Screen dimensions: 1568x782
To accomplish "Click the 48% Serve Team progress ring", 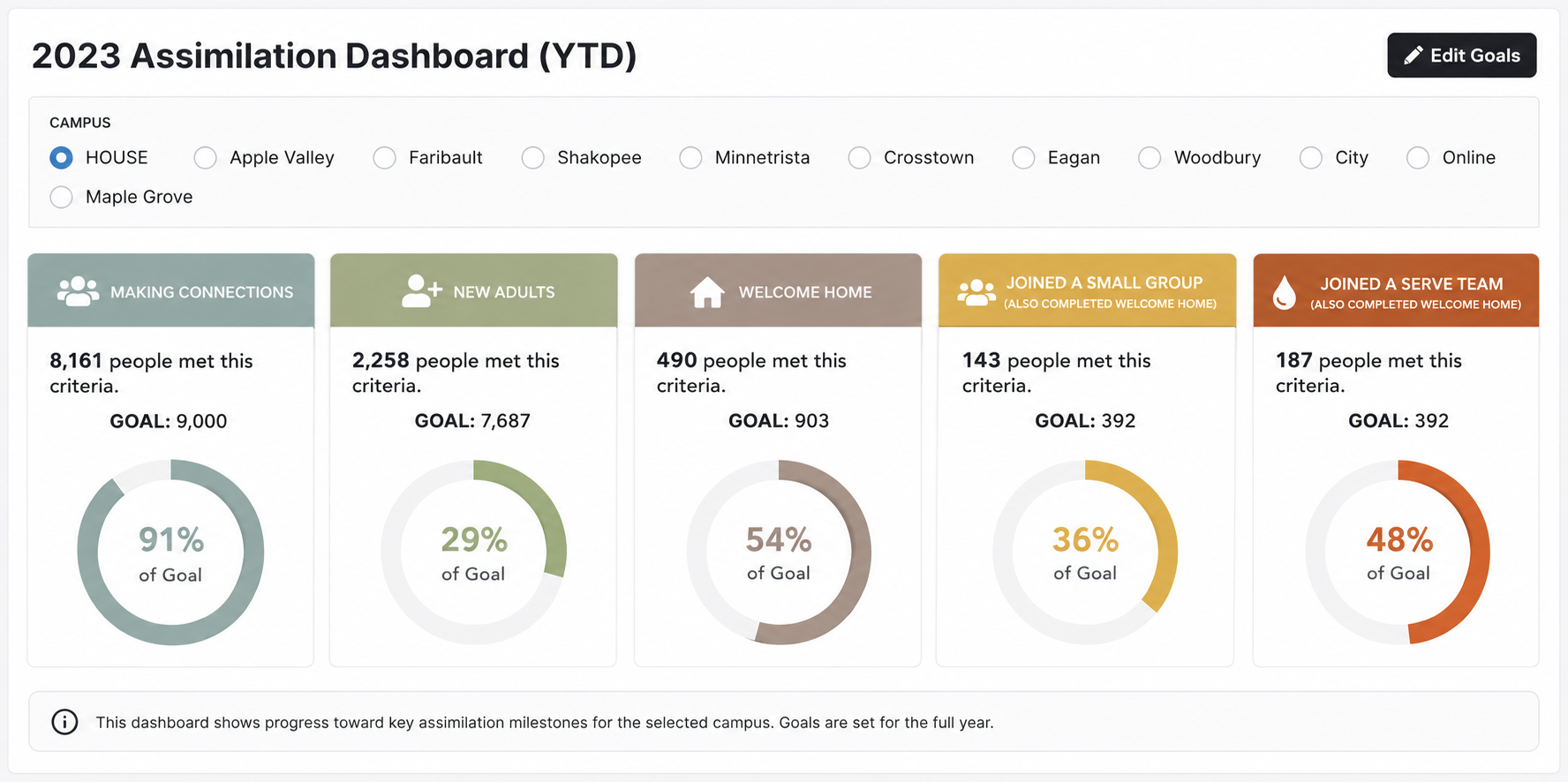I will [1398, 553].
